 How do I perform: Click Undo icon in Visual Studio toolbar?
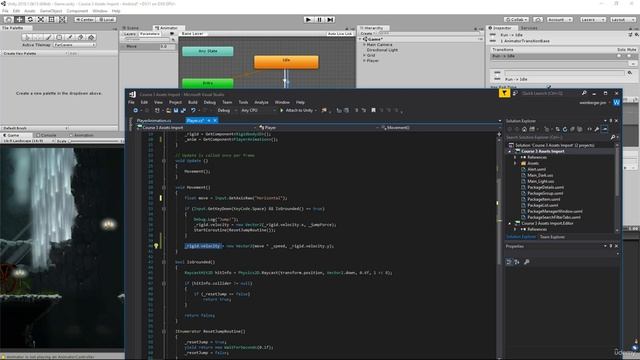pos(193,111)
